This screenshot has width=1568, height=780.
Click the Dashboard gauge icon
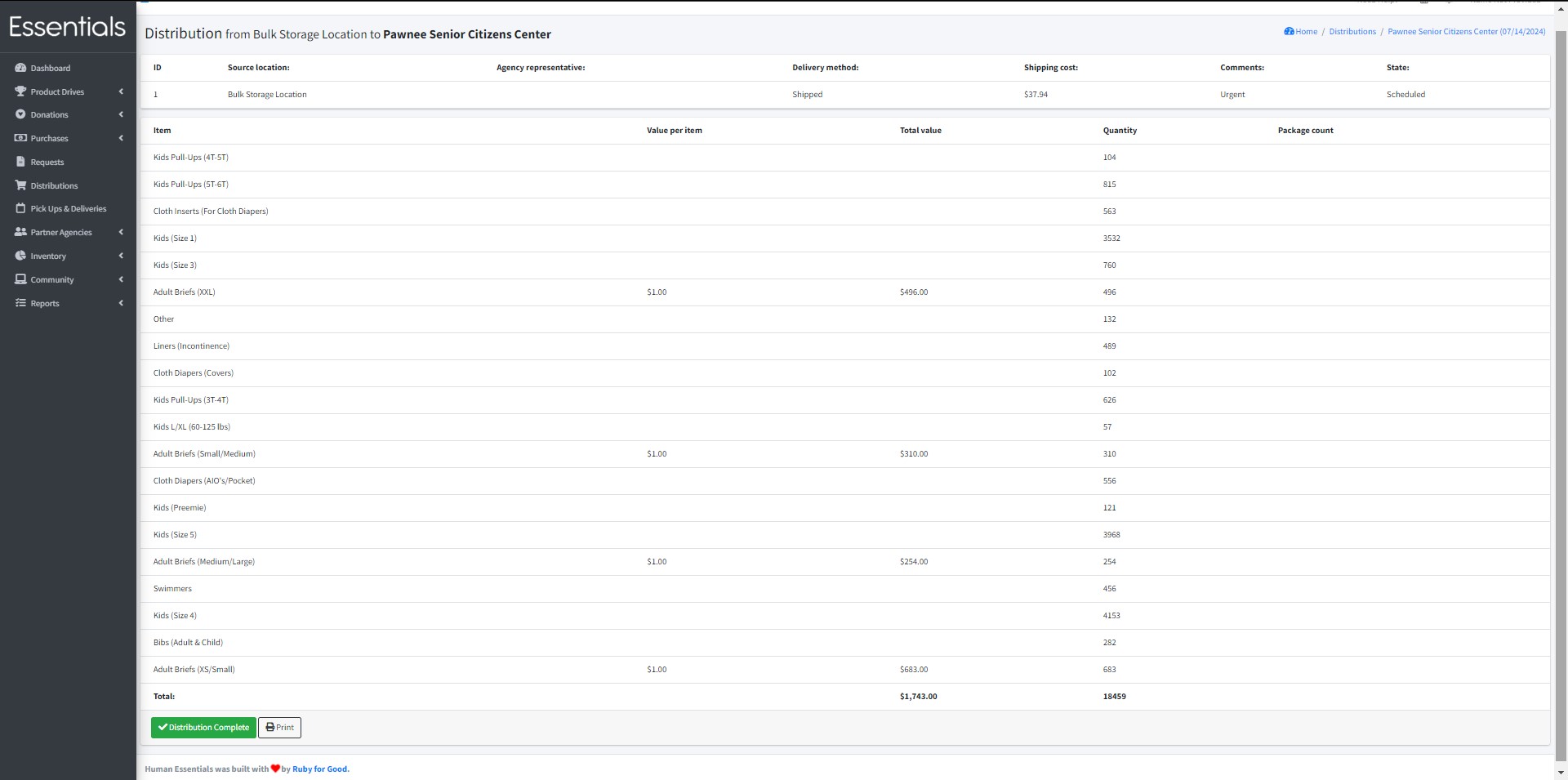[20, 68]
